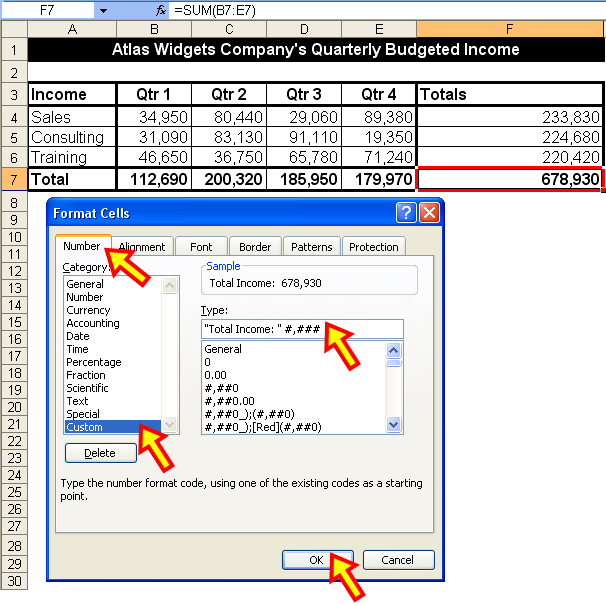Choose format code 0.00 in Type list
The width and height of the screenshot is (606, 604).
[294, 375]
